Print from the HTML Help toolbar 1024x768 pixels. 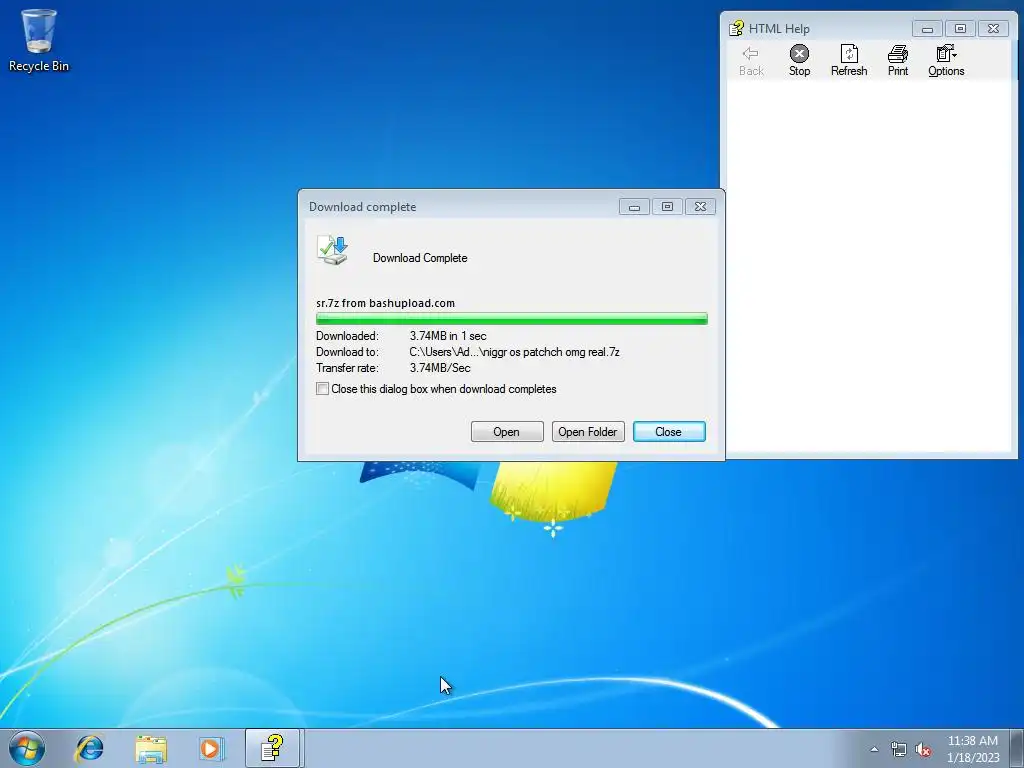point(898,61)
